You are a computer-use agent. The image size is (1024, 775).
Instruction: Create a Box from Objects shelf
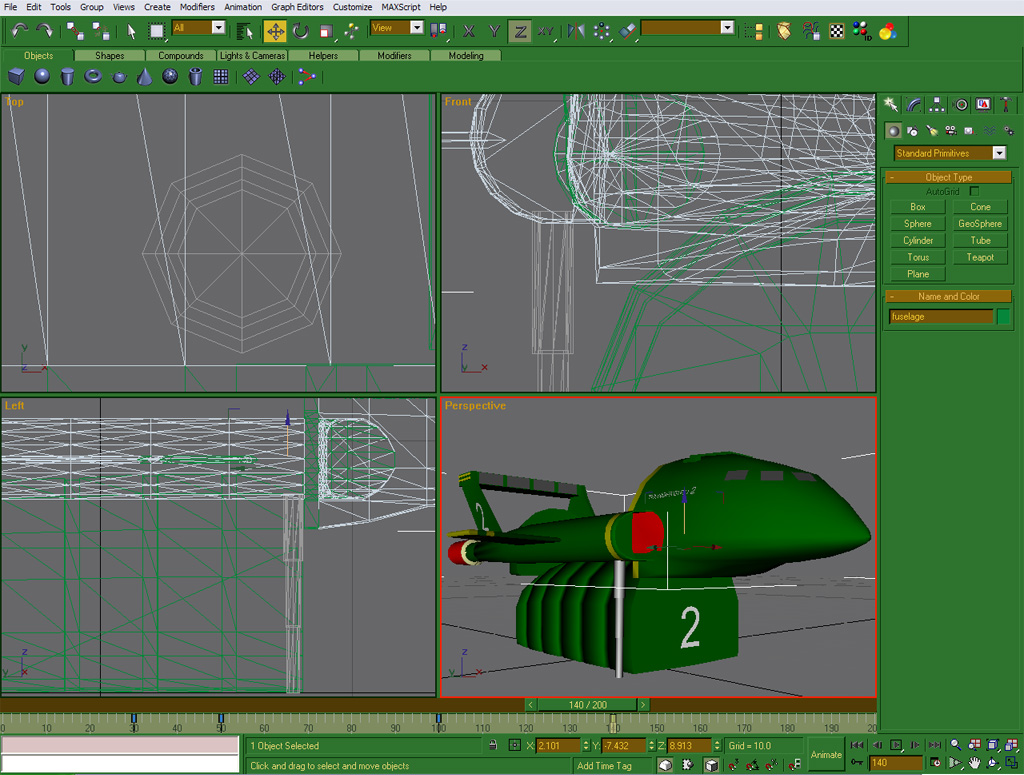click(x=16, y=76)
